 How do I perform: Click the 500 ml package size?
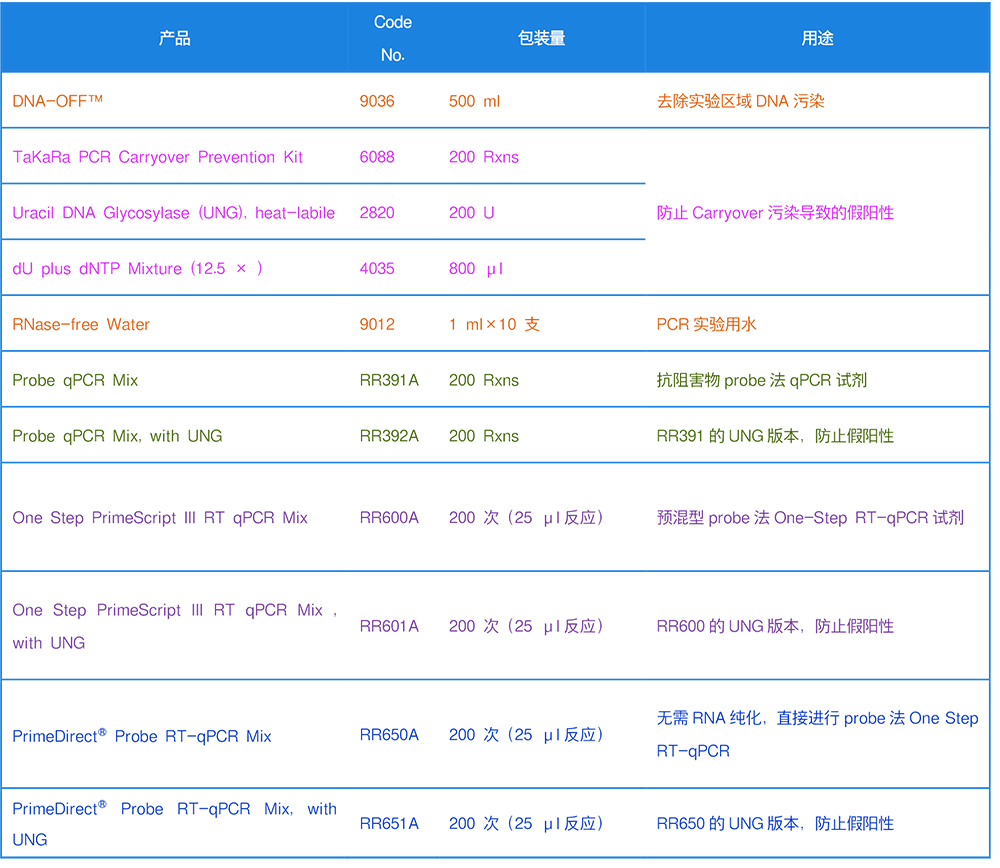(474, 101)
